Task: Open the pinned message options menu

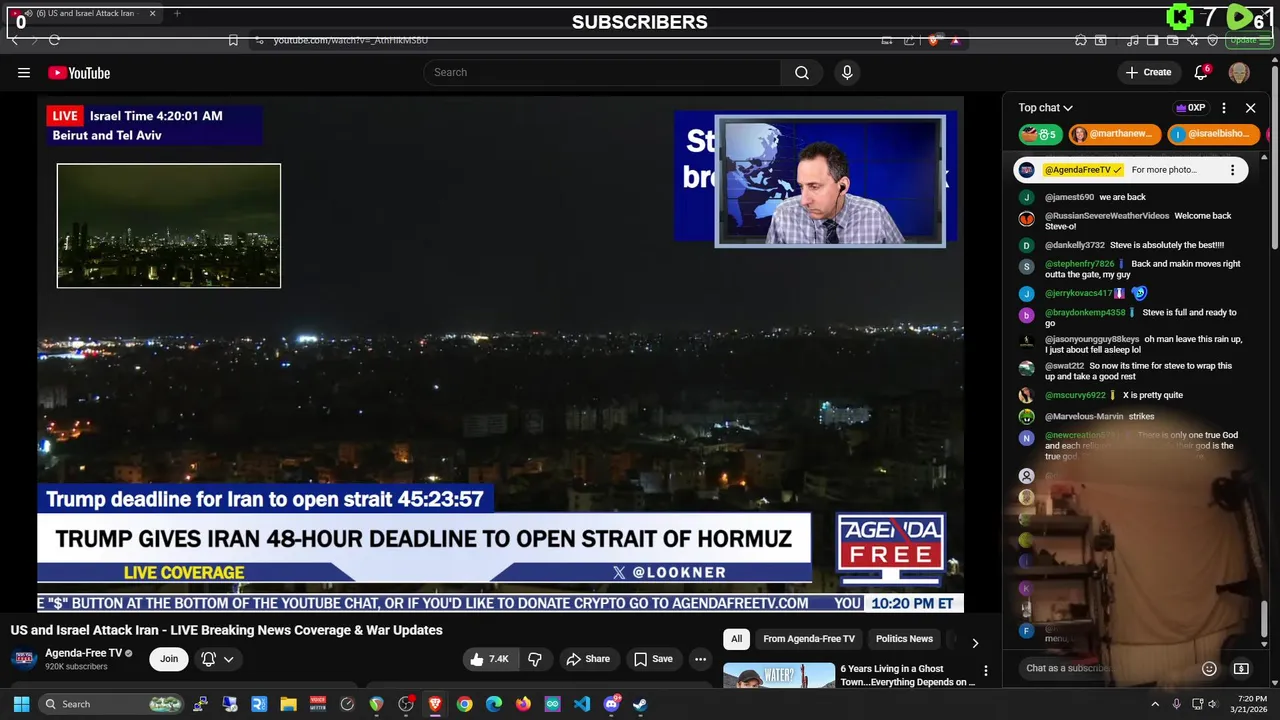Action: pos(1232,170)
